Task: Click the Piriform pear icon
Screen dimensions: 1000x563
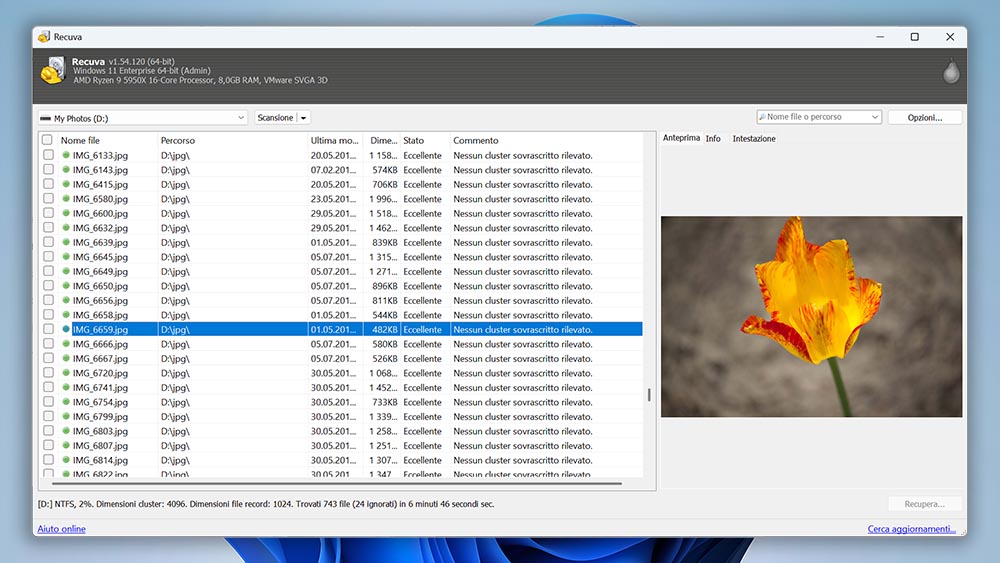Action: [x=951, y=71]
